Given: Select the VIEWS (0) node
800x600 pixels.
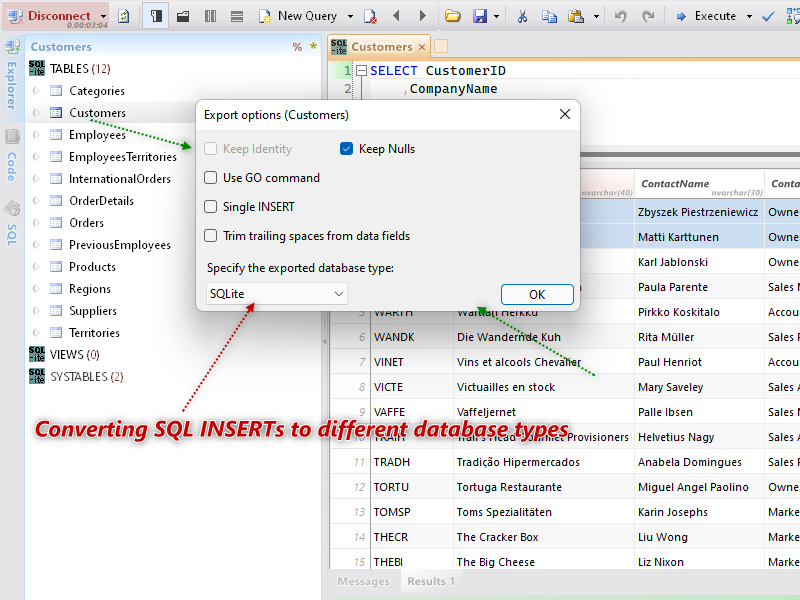Looking at the screenshot, I should click(x=74, y=354).
